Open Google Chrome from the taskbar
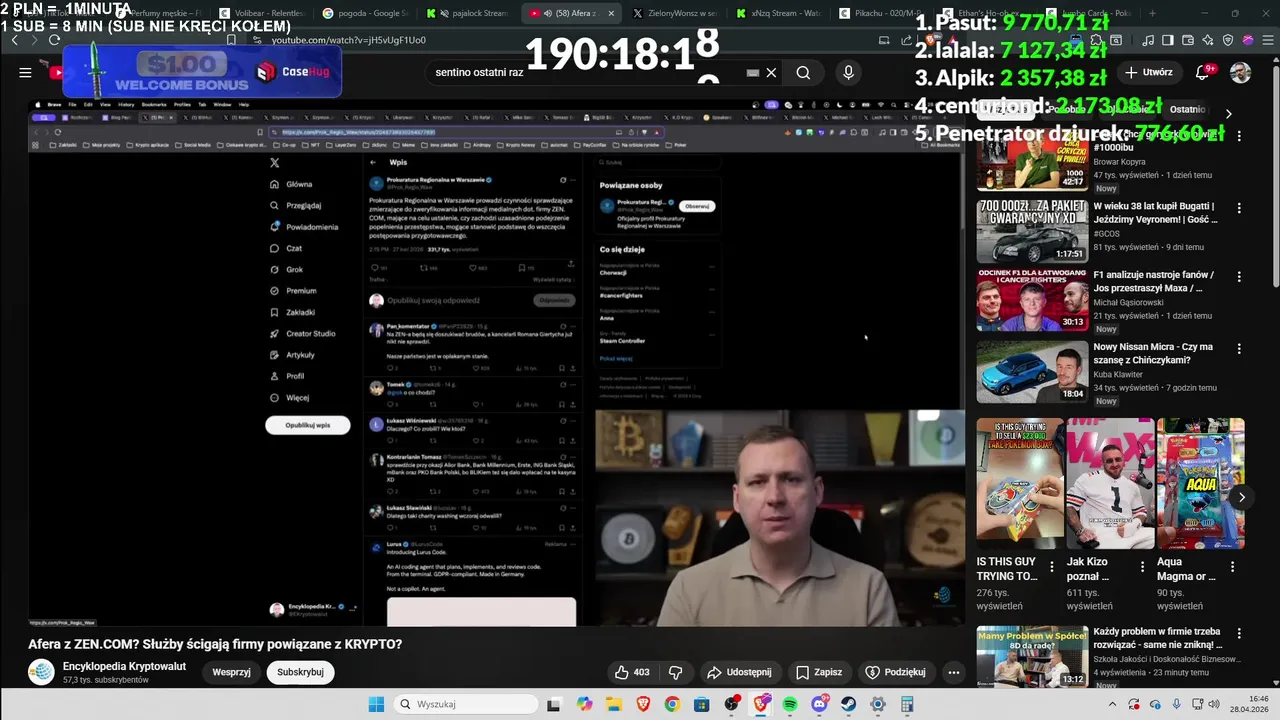1280x720 pixels. click(672, 704)
